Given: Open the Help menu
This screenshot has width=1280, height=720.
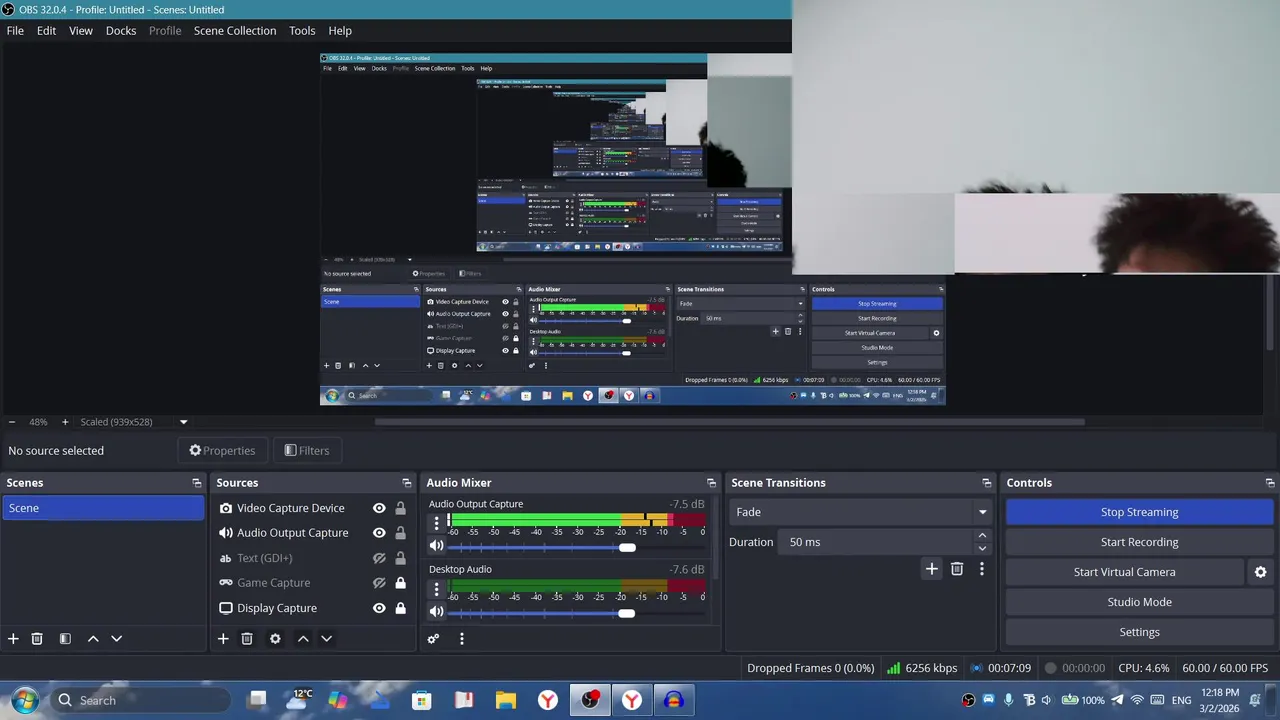Looking at the screenshot, I should [x=340, y=31].
